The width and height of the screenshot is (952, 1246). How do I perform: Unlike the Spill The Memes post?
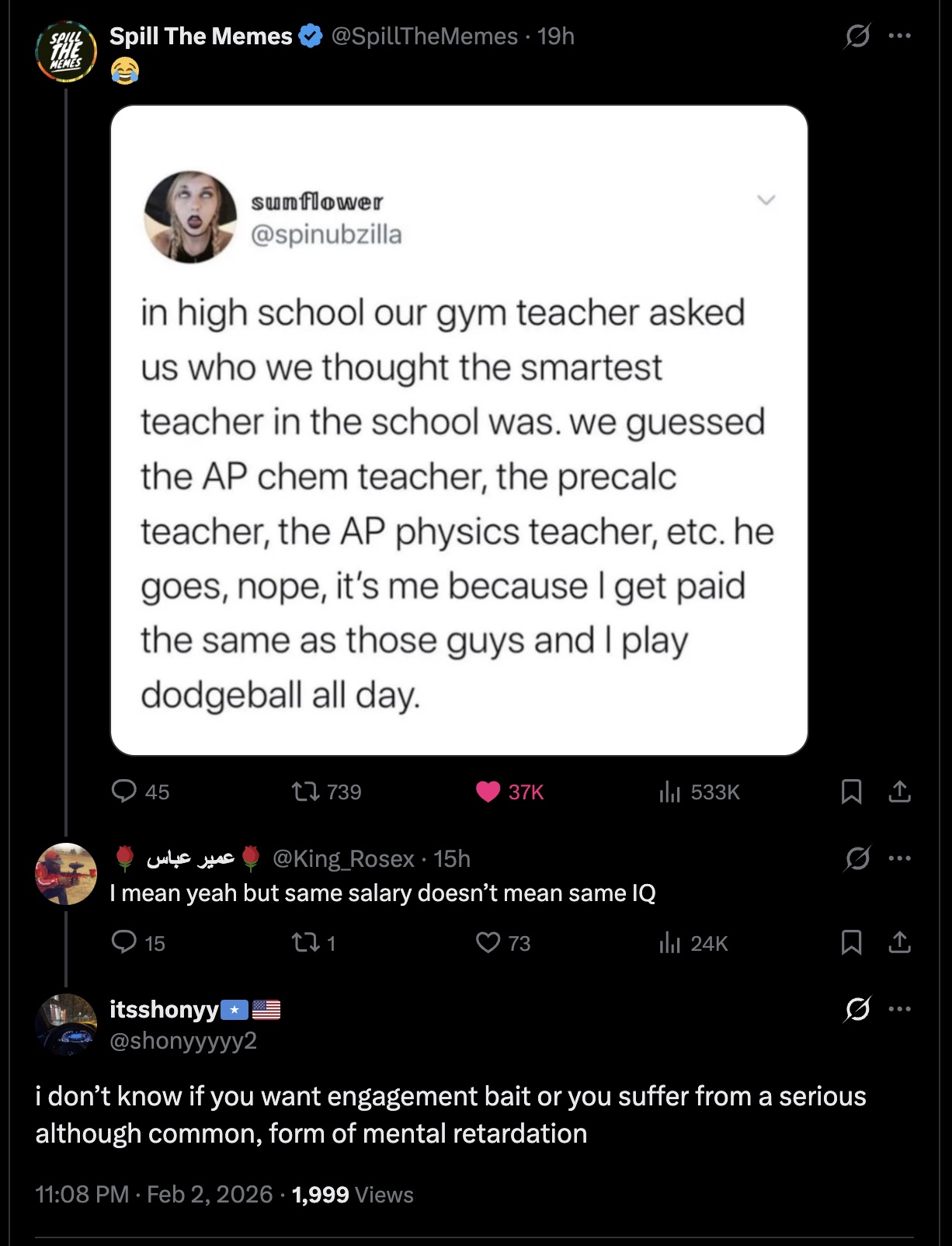click(488, 792)
